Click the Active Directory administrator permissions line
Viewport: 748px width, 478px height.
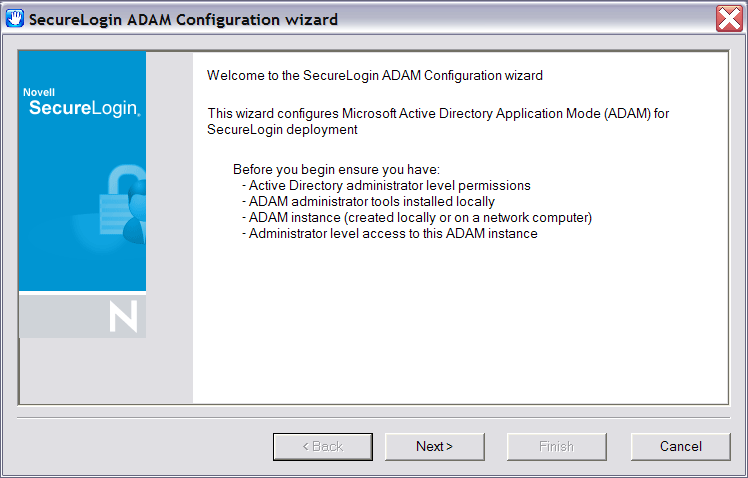click(386, 185)
